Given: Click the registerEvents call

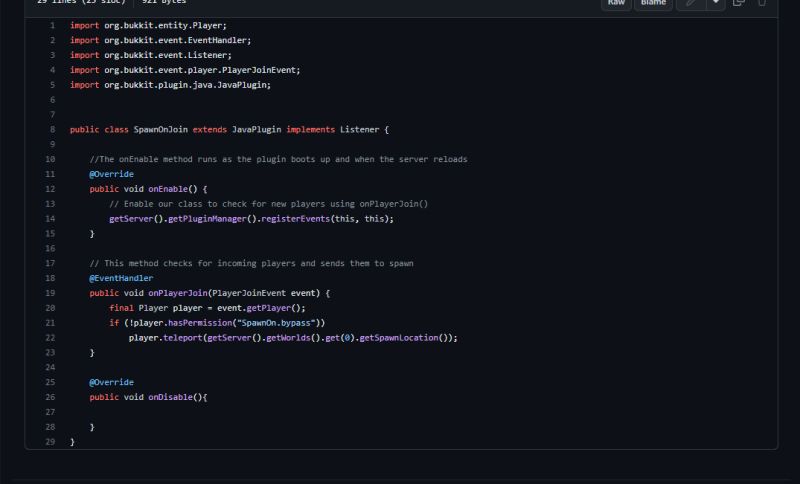Looking at the screenshot, I should point(295,219).
